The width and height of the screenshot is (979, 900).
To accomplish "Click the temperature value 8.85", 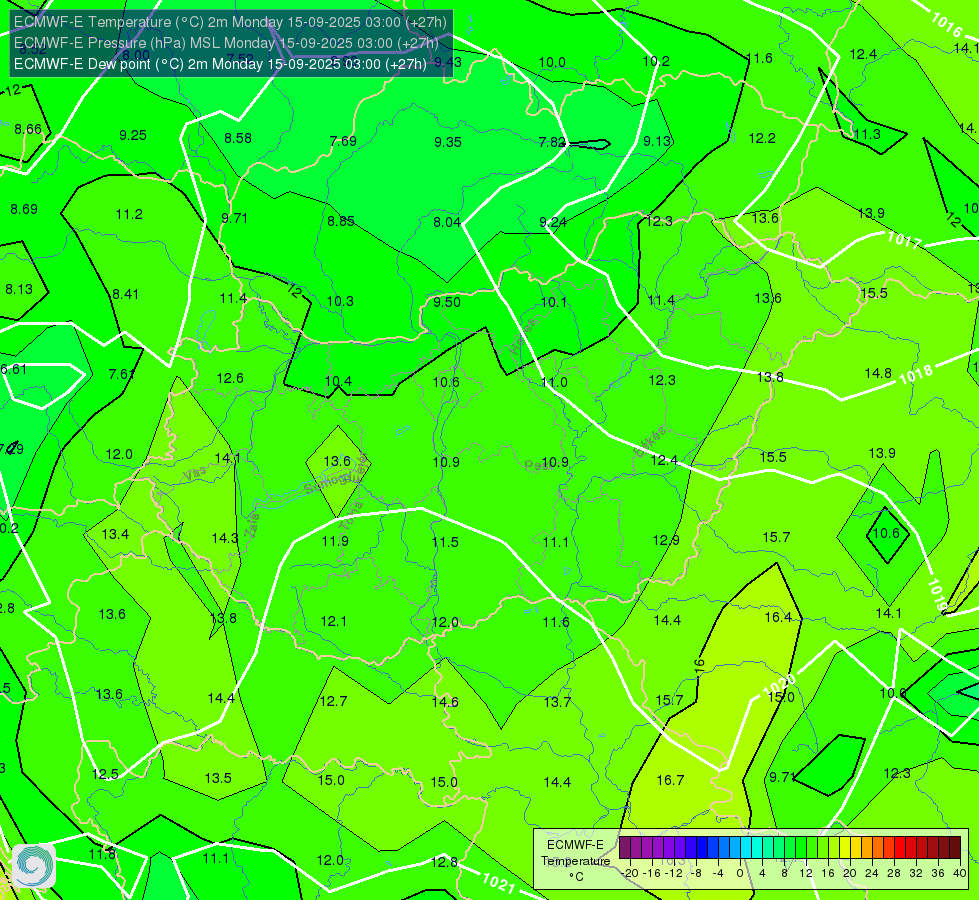I will [x=341, y=221].
